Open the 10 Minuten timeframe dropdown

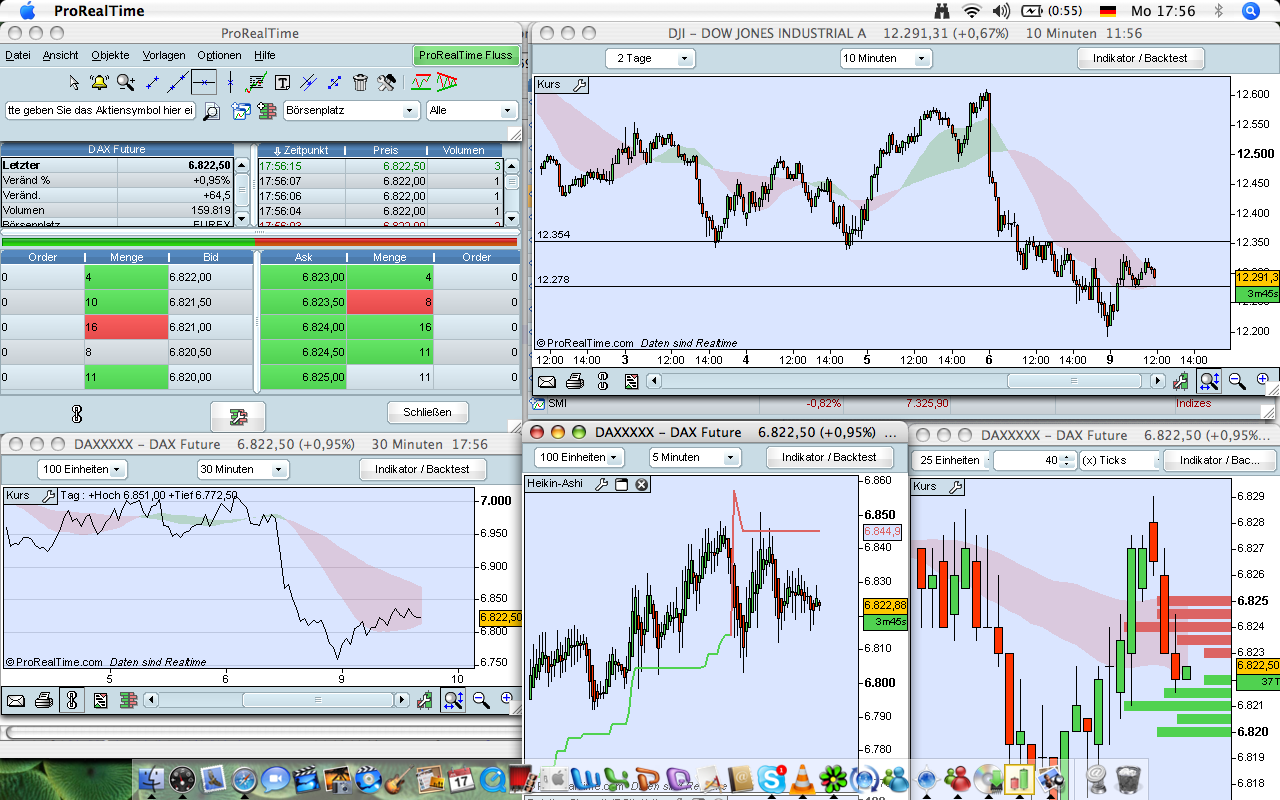coord(886,59)
